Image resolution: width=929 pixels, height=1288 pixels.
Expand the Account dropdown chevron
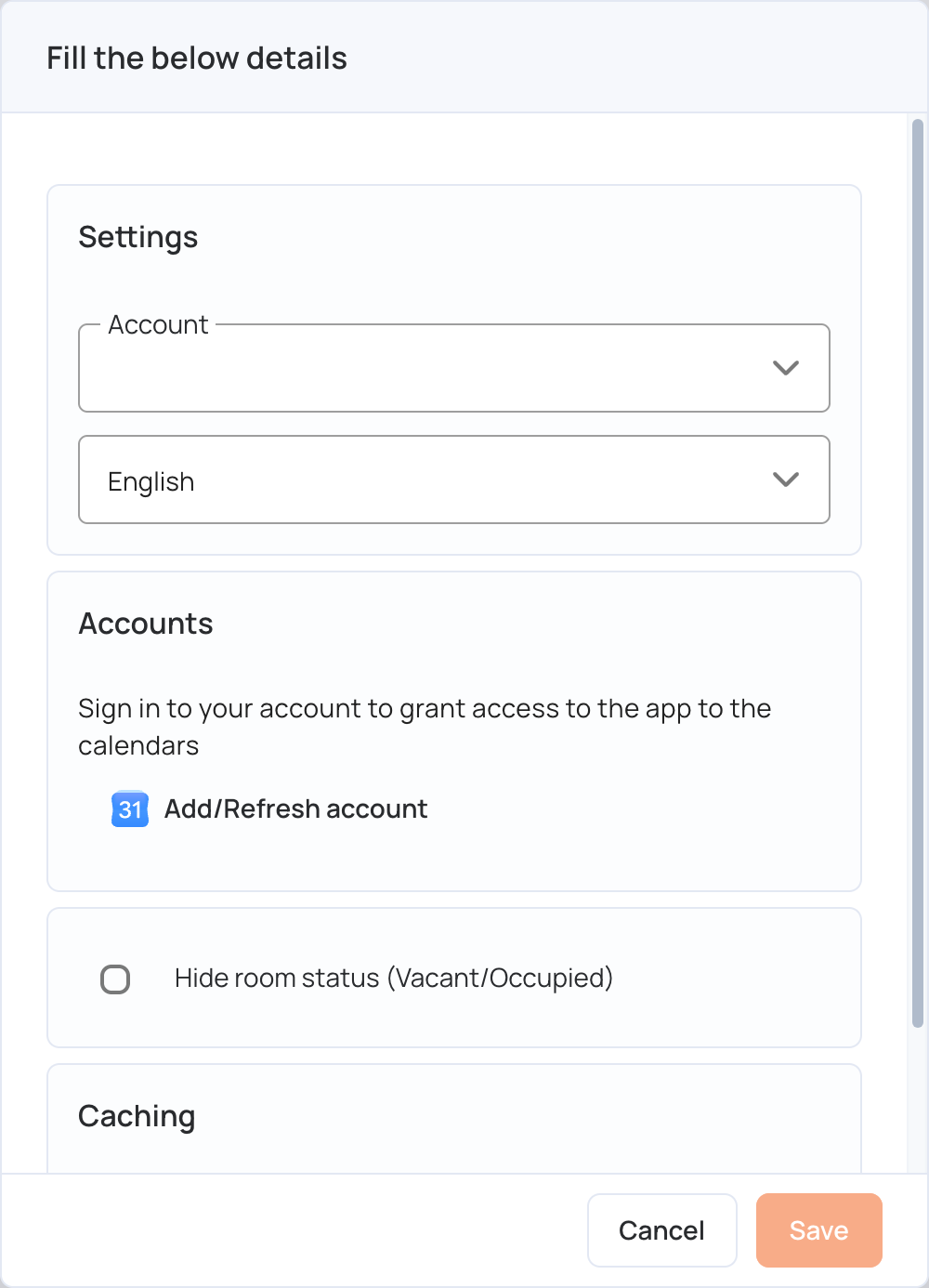point(786,368)
